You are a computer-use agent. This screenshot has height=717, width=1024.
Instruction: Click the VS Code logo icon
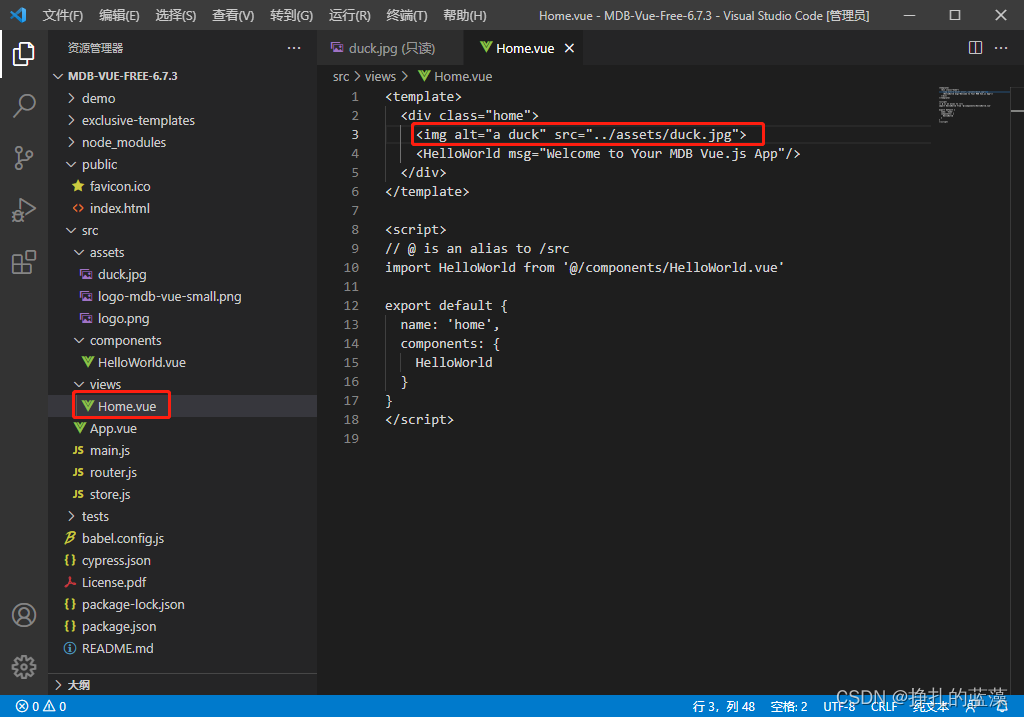[18, 14]
